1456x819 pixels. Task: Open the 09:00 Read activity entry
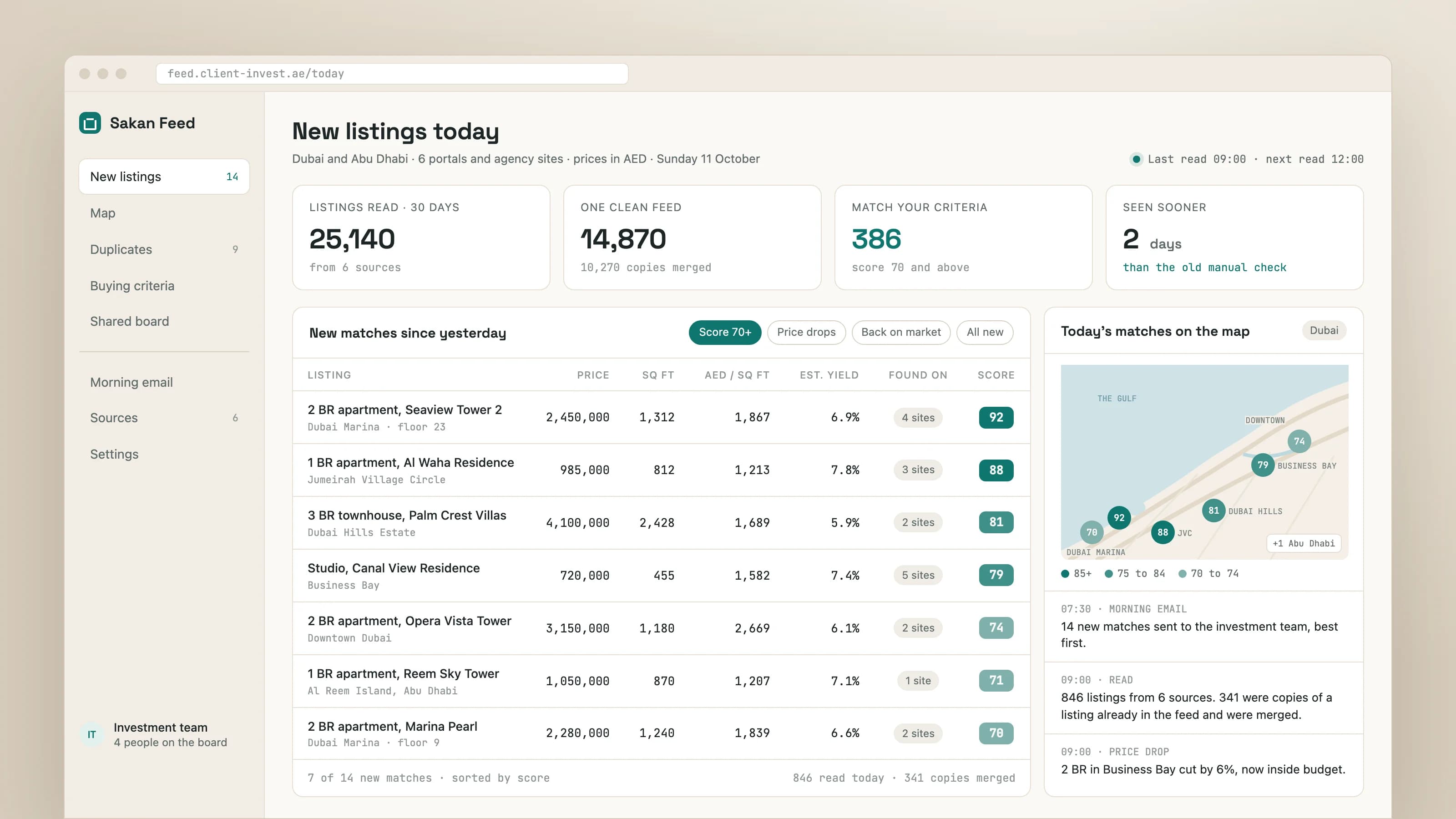click(1204, 698)
